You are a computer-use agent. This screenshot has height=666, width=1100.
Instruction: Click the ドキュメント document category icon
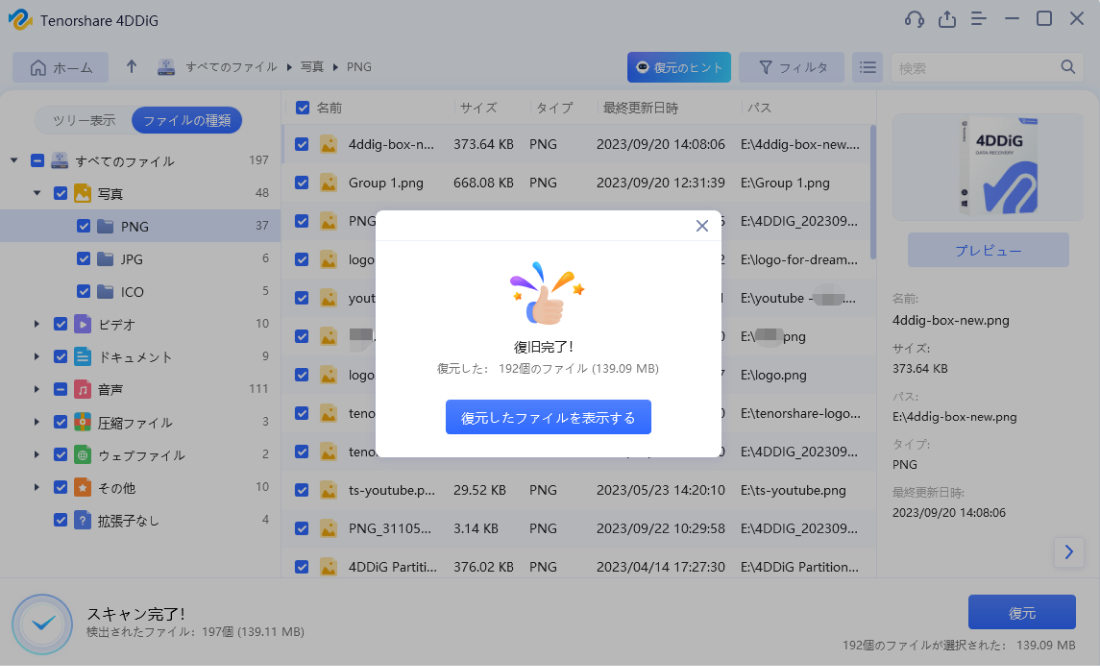click(83, 357)
